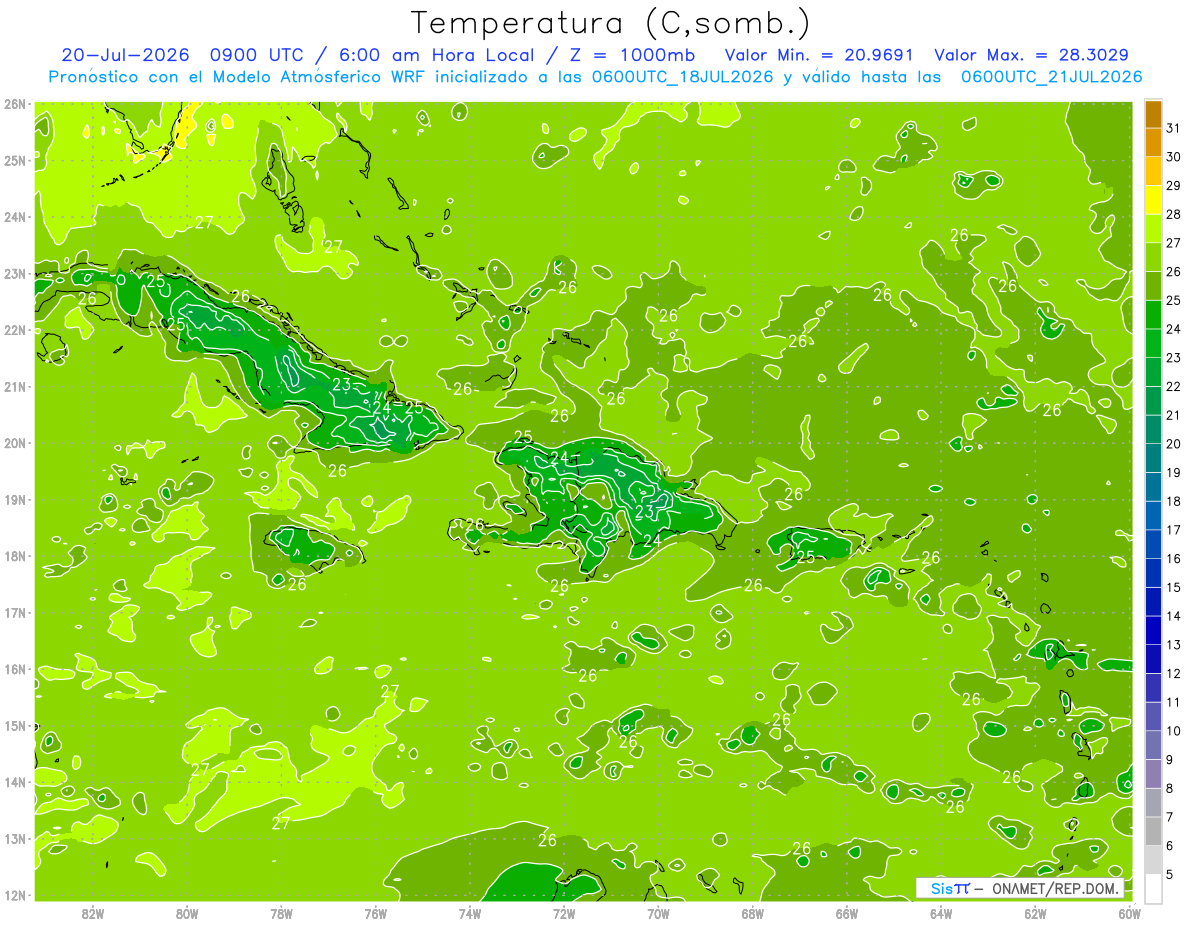The height and width of the screenshot is (927, 1200).
Task: Click the white legend swatch below 5
Action: pyautogui.click(x=1153, y=889)
